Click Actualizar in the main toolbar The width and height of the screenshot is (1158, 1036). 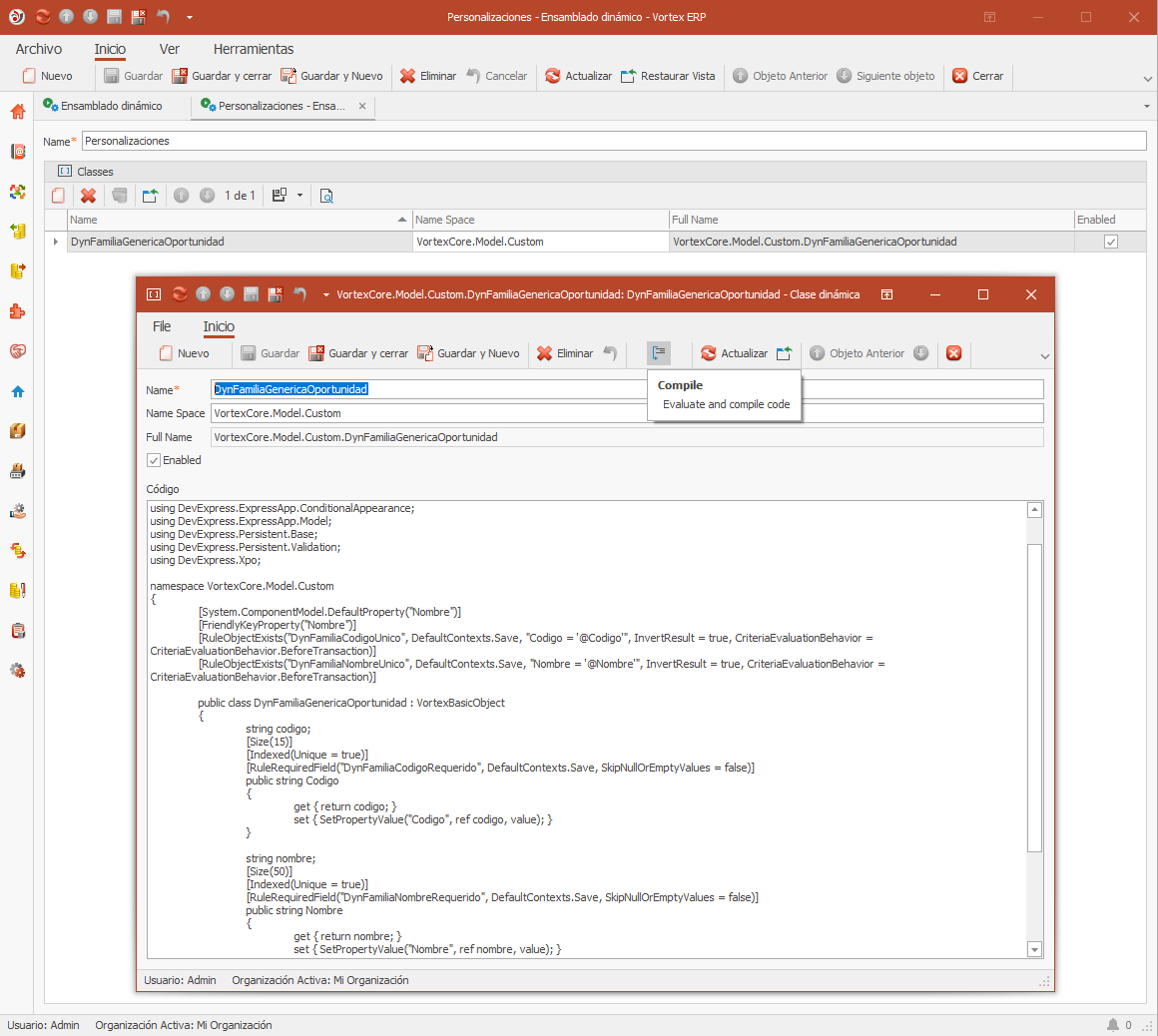(578, 75)
